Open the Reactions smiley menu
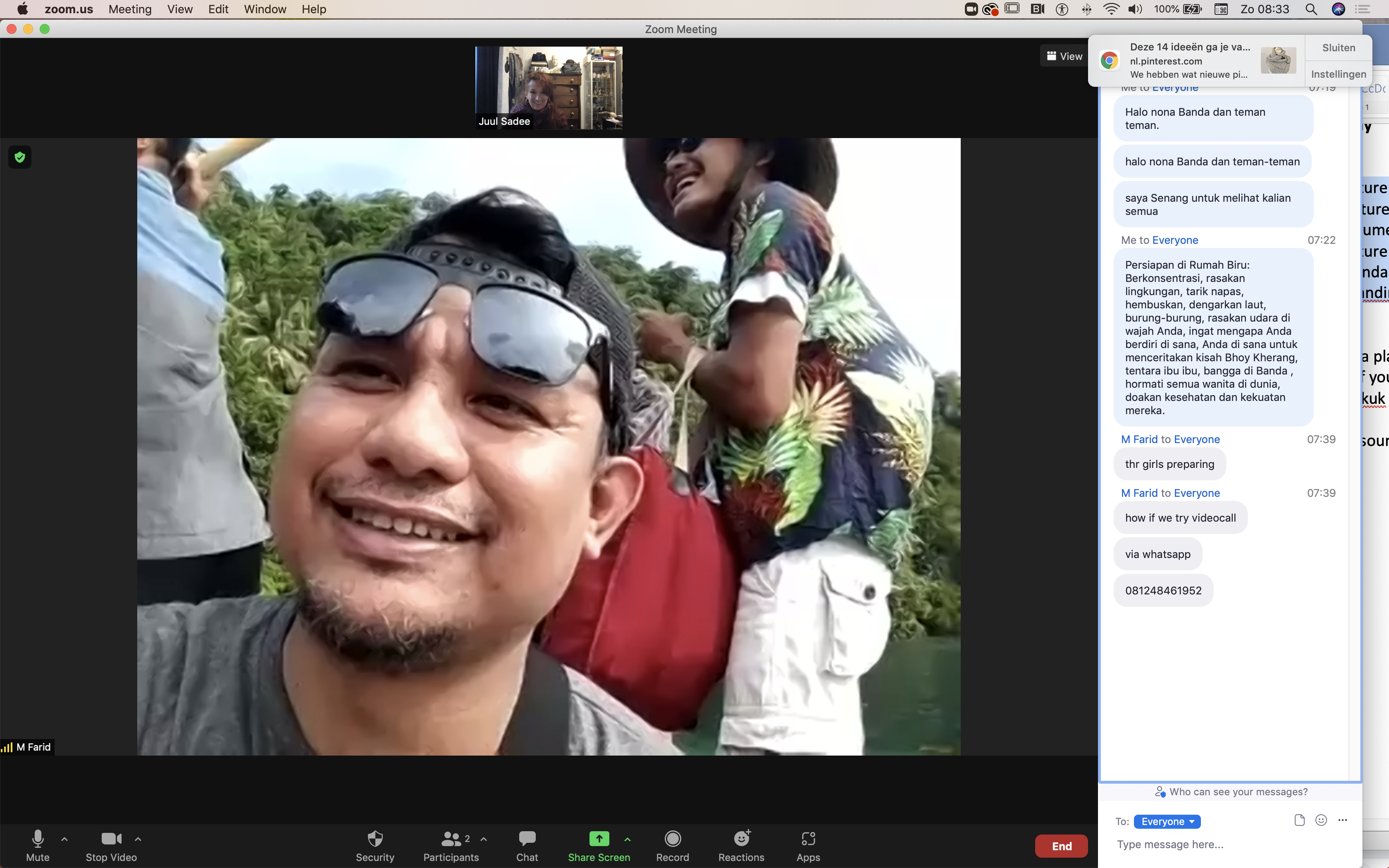The image size is (1389, 868). (741, 845)
